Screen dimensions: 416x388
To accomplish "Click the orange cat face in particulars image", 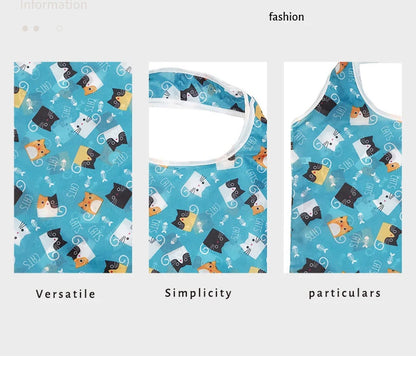I will (340, 227).
